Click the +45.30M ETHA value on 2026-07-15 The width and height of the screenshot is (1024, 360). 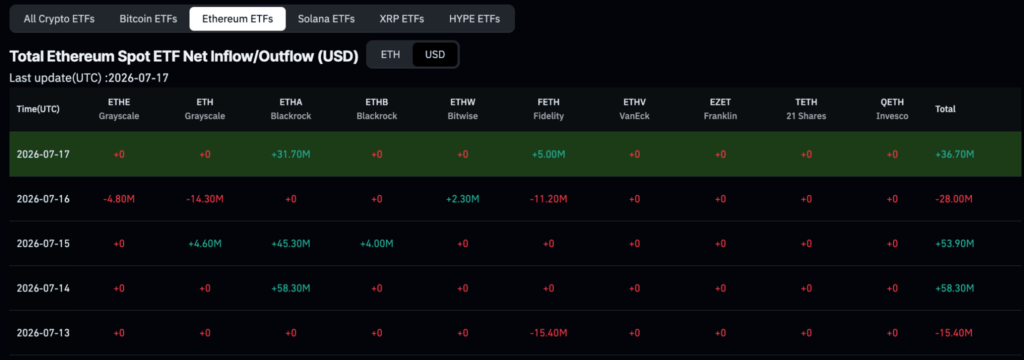291,243
